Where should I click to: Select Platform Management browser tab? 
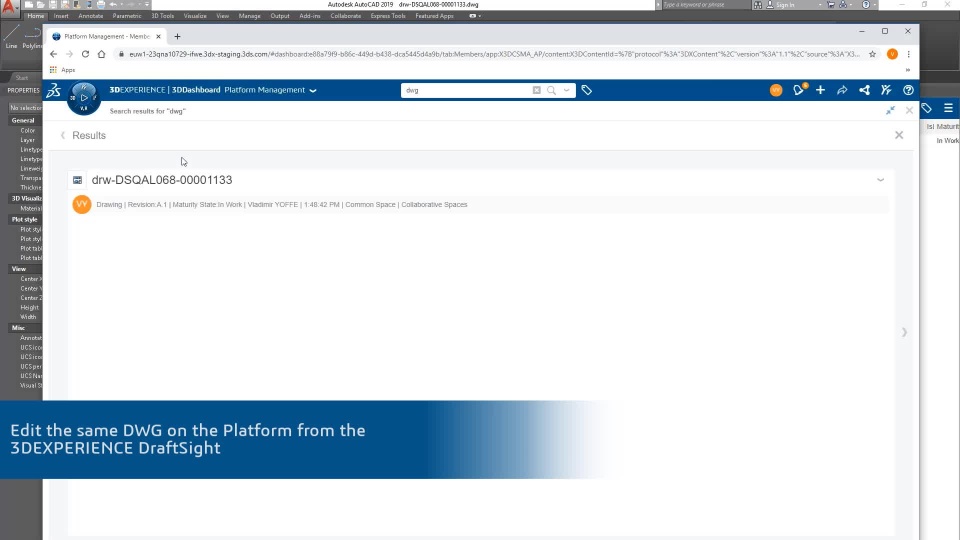106,36
